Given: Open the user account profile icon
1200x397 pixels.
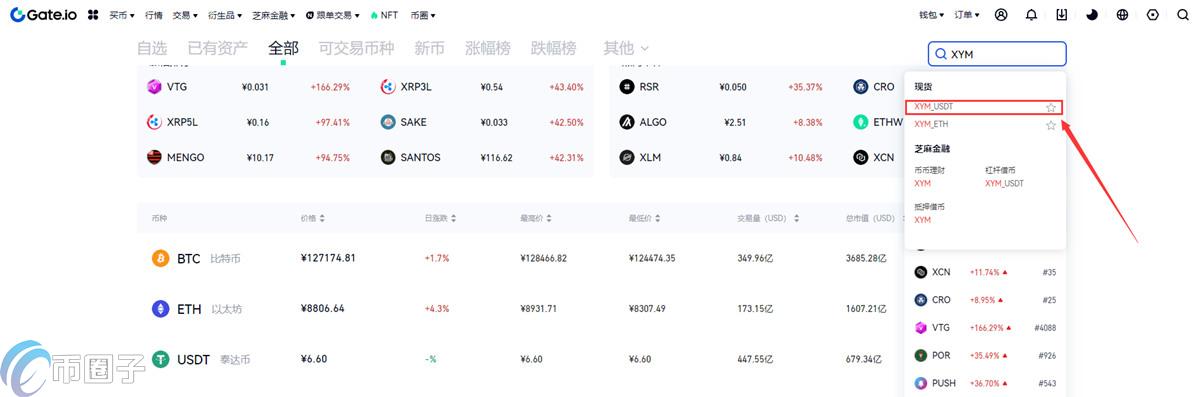Looking at the screenshot, I should point(1002,15).
